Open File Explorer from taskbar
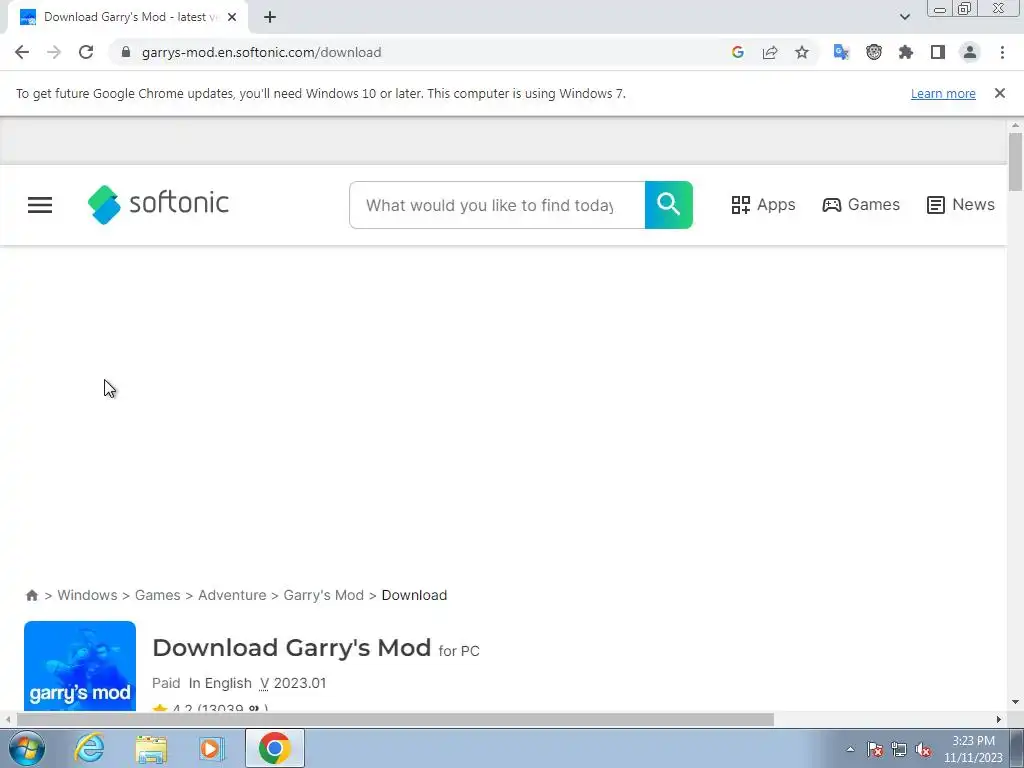Viewport: 1024px width, 768px height. point(151,748)
